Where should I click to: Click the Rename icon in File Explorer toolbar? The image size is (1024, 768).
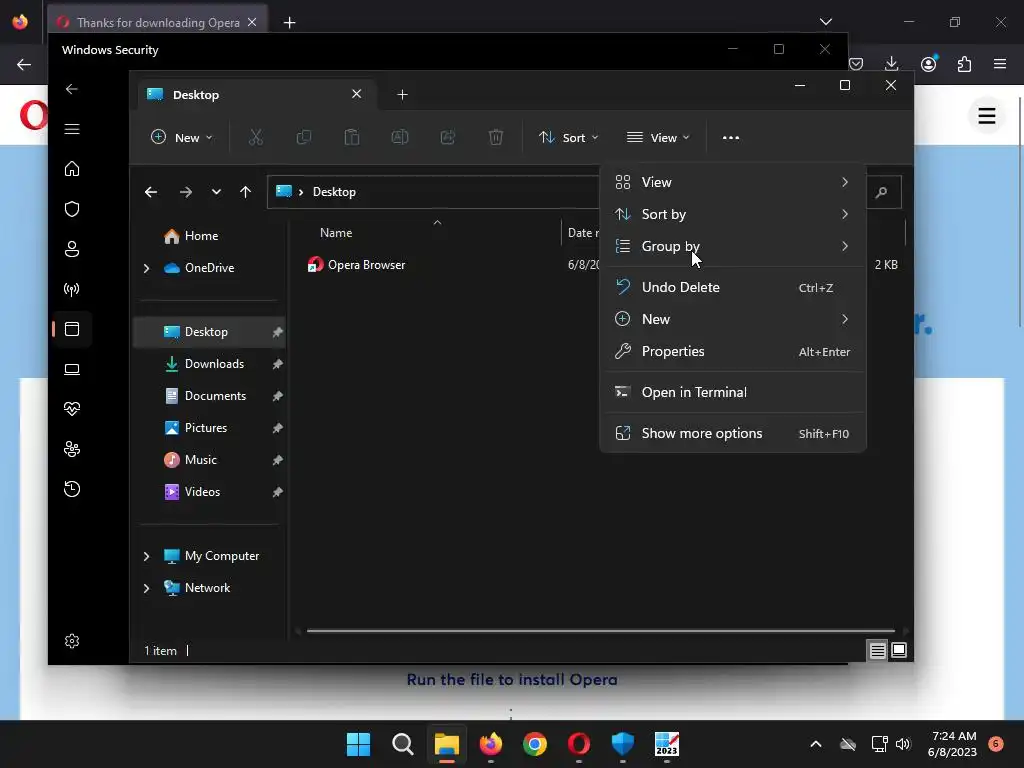400,137
